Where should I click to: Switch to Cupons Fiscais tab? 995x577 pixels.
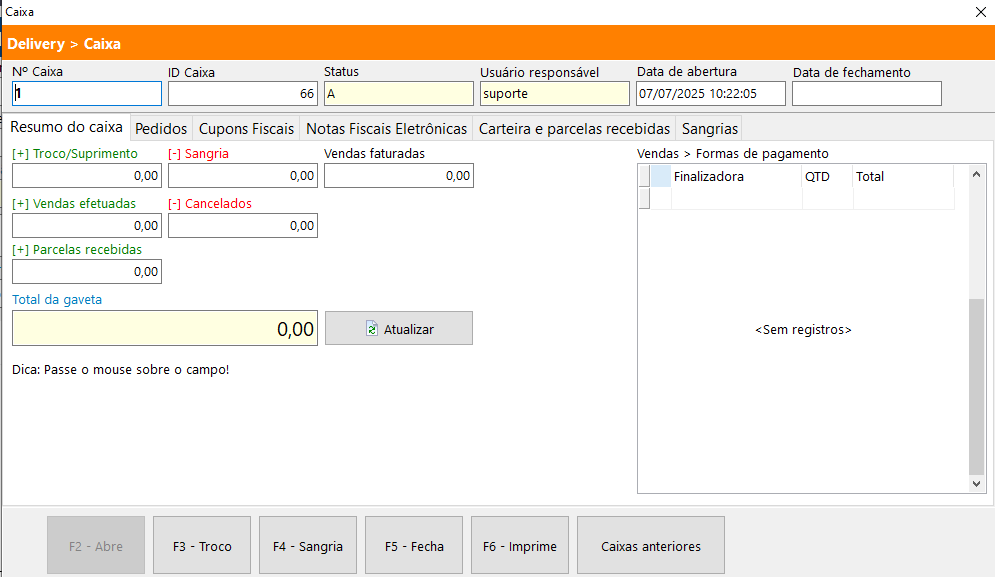click(x=246, y=129)
